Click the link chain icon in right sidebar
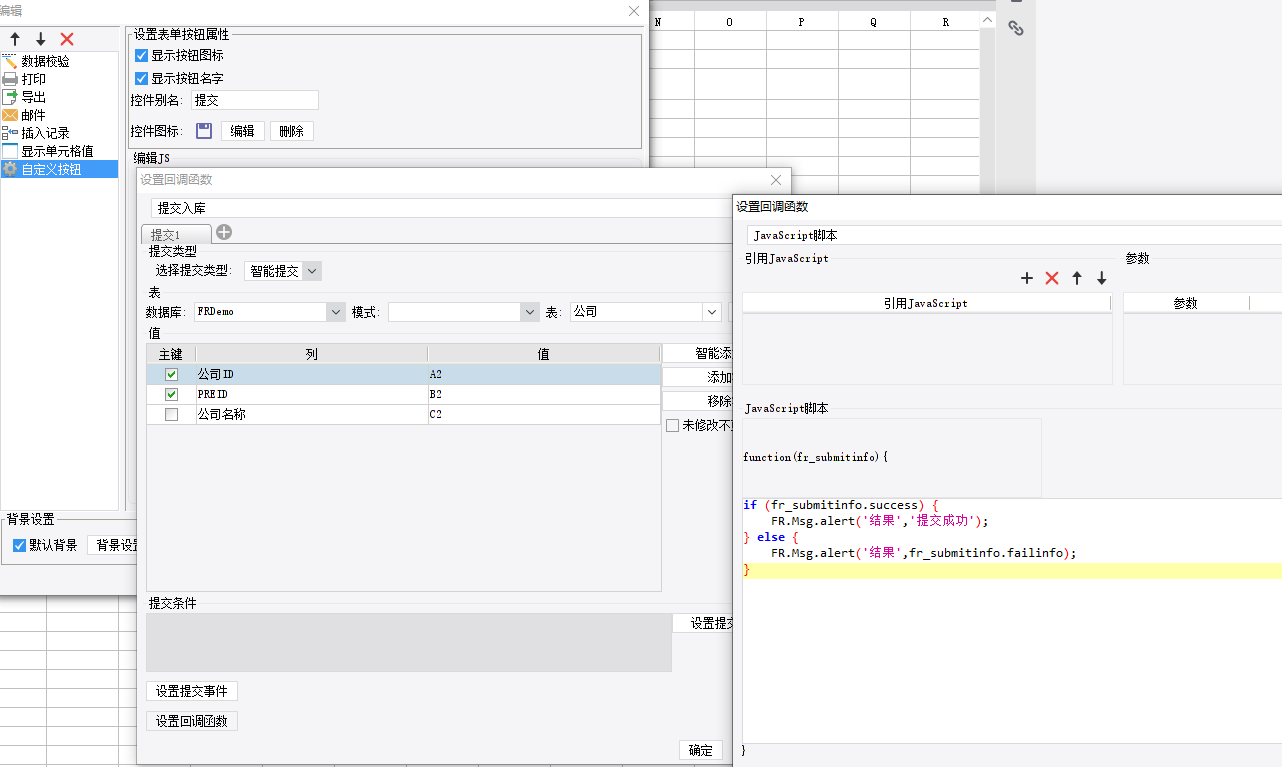 (x=1016, y=29)
